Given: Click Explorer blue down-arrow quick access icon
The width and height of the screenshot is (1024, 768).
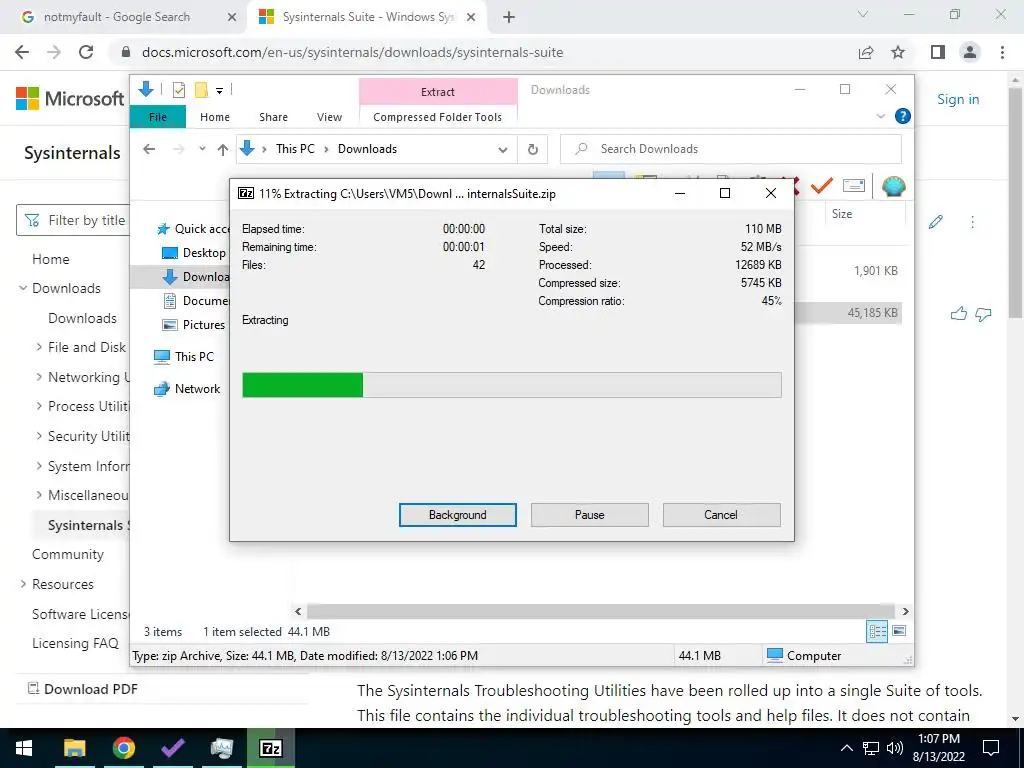Looking at the screenshot, I should pos(146,89).
